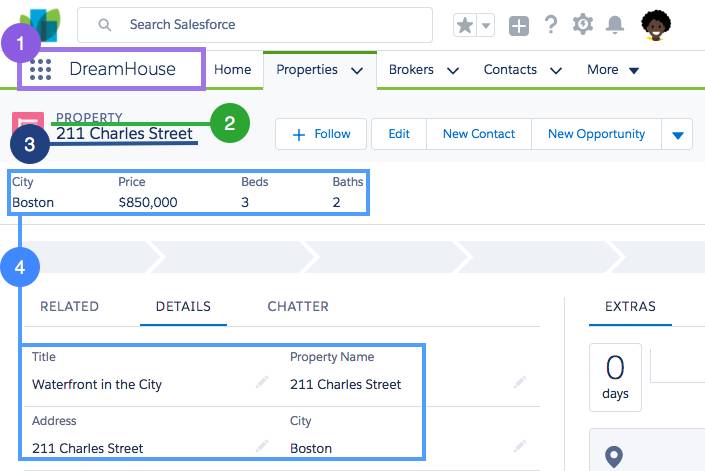The image size is (705, 471).
Task: Switch to the Related tab
Action: click(69, 307)
